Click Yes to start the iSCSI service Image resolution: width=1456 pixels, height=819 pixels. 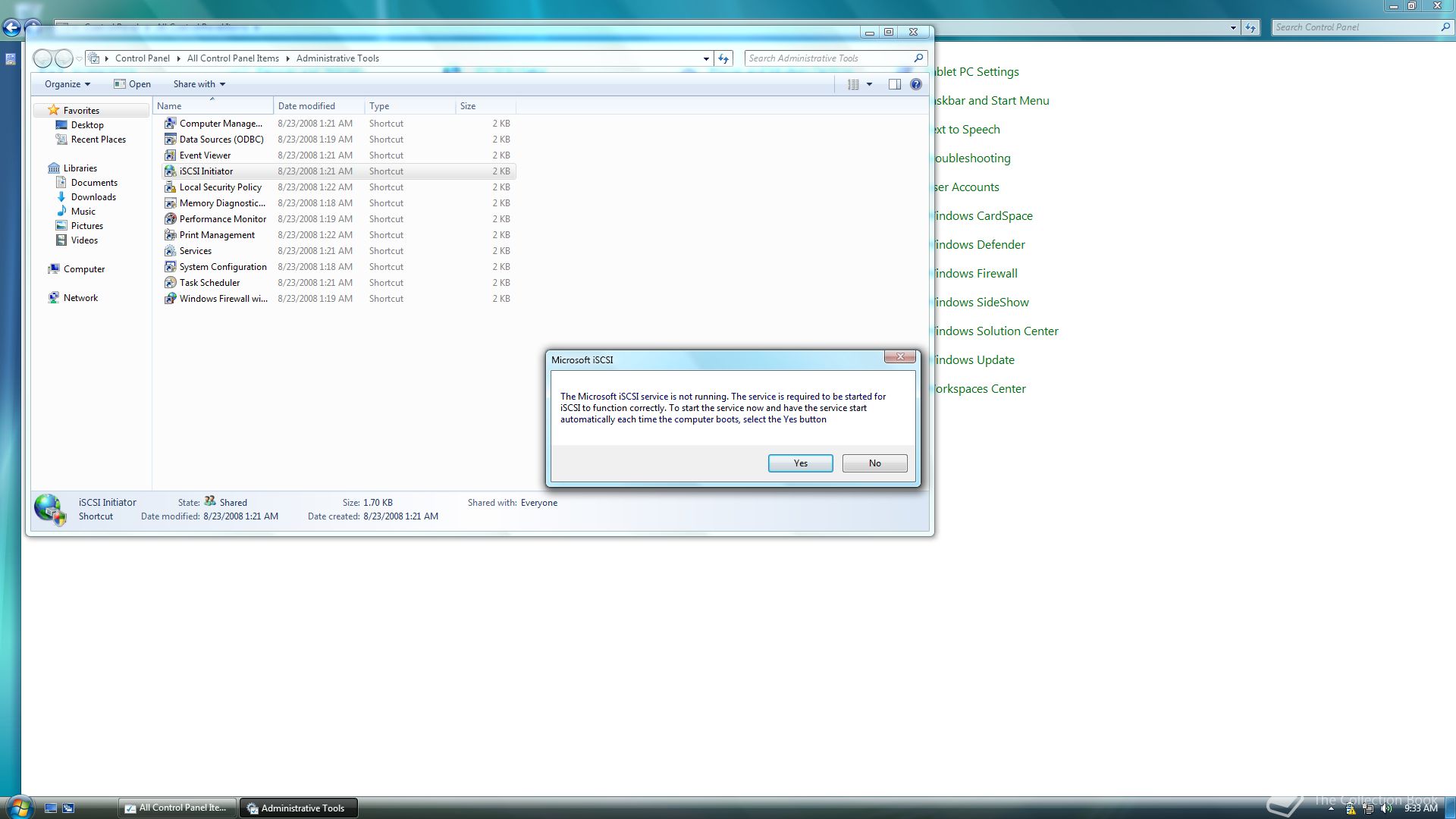click(x=800, y=463)
